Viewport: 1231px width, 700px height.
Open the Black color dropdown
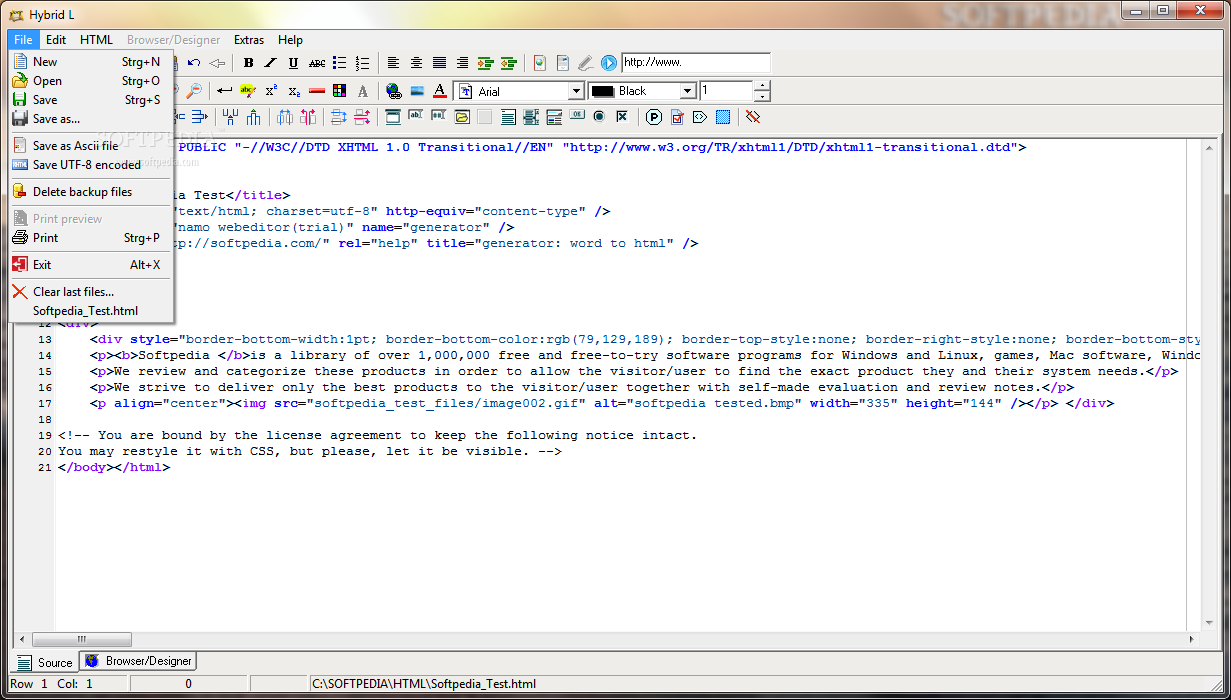(x=687, y=91)
